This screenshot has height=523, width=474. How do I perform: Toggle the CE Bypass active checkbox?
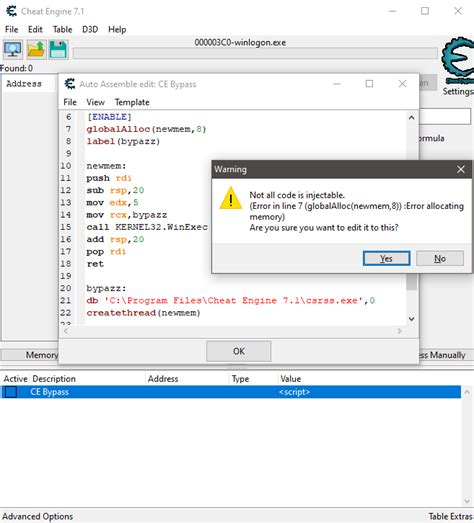pos(11,392)
